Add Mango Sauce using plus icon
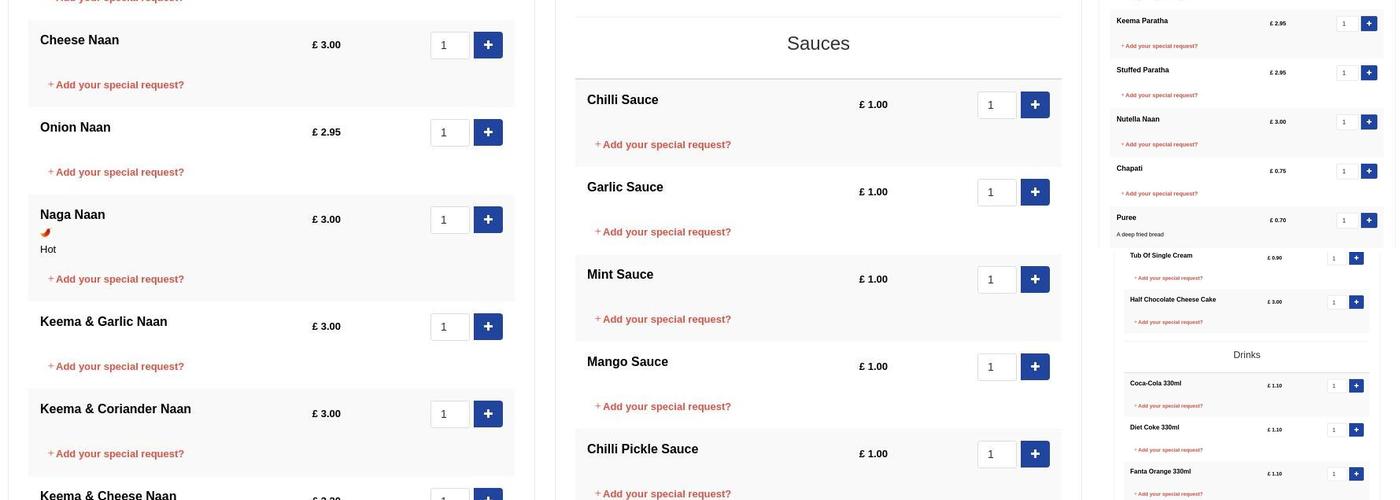Viewport: 1400px width, 500px height. (1035, 367)
